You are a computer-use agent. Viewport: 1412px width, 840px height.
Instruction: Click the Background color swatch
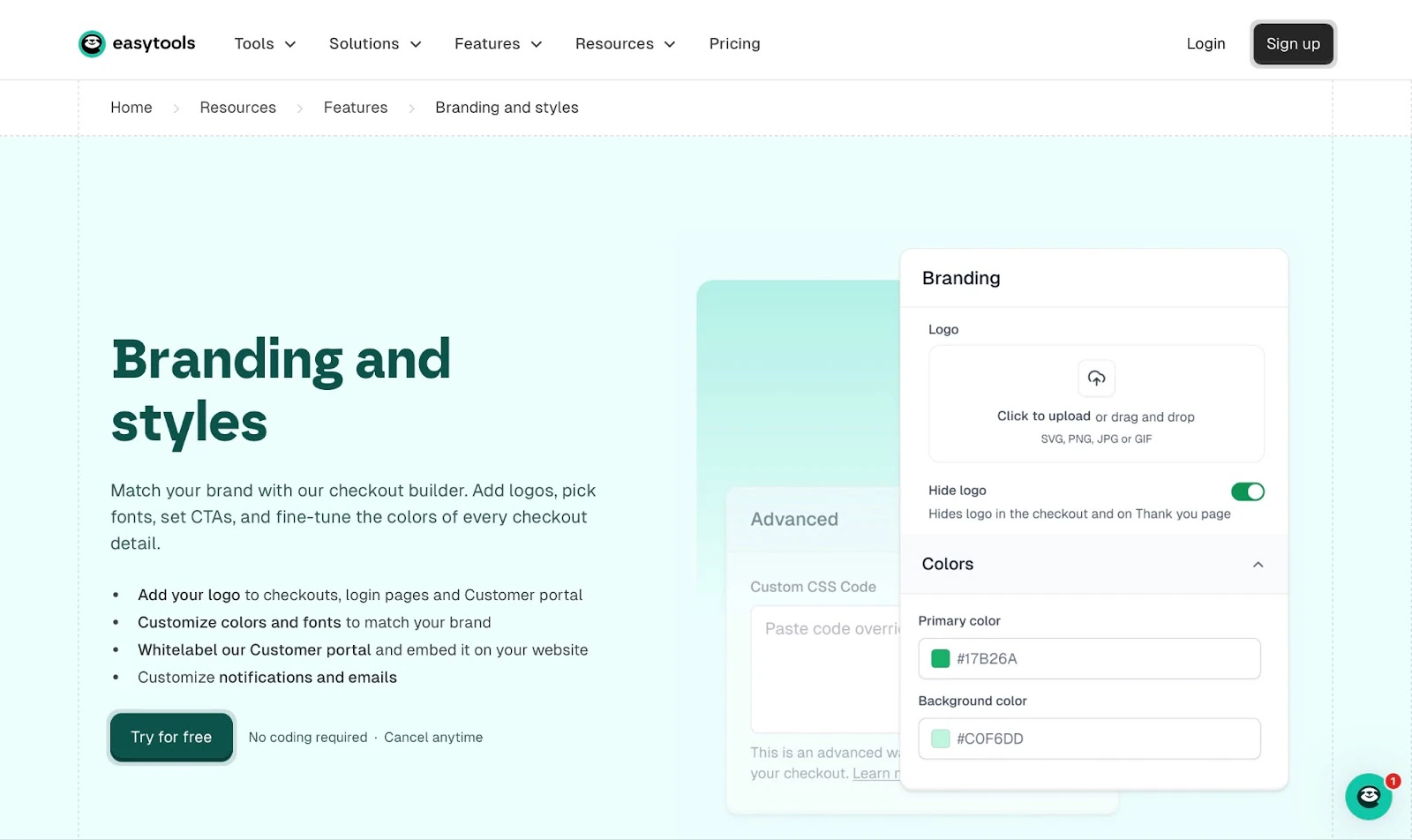click(x=941, y=739)
